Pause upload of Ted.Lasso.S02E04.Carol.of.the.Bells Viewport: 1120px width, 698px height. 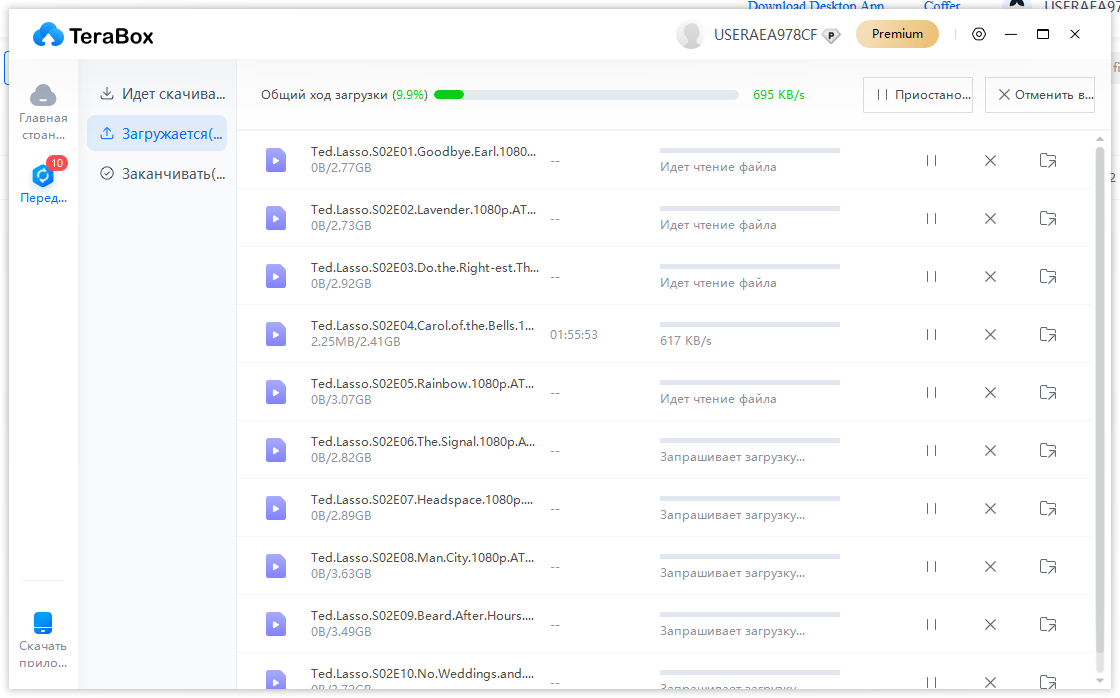pyautogui.click(x=931, y=334)
